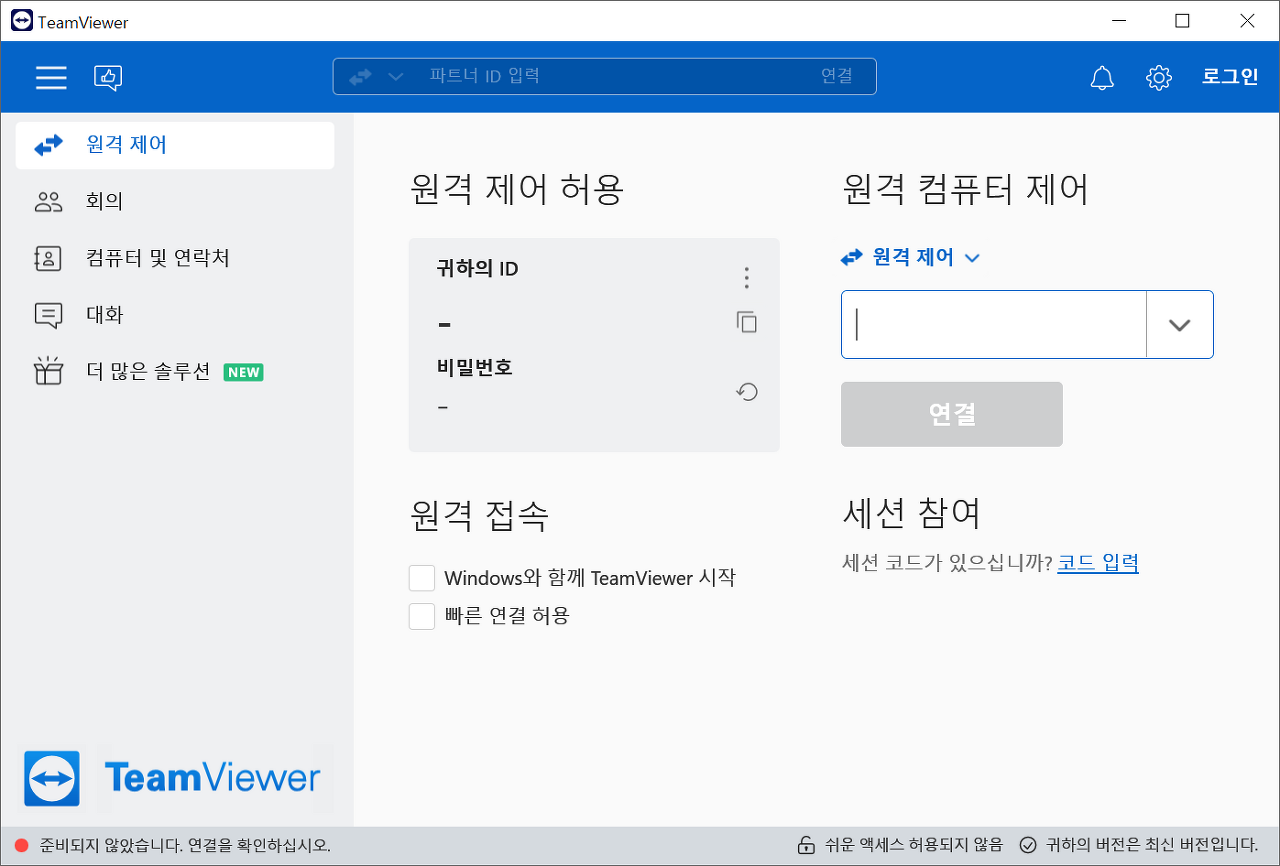Open the three-dot menu in the ID card
This screenshot has height=866, width=1280.
pyautogui.click(x=746, y=278)
